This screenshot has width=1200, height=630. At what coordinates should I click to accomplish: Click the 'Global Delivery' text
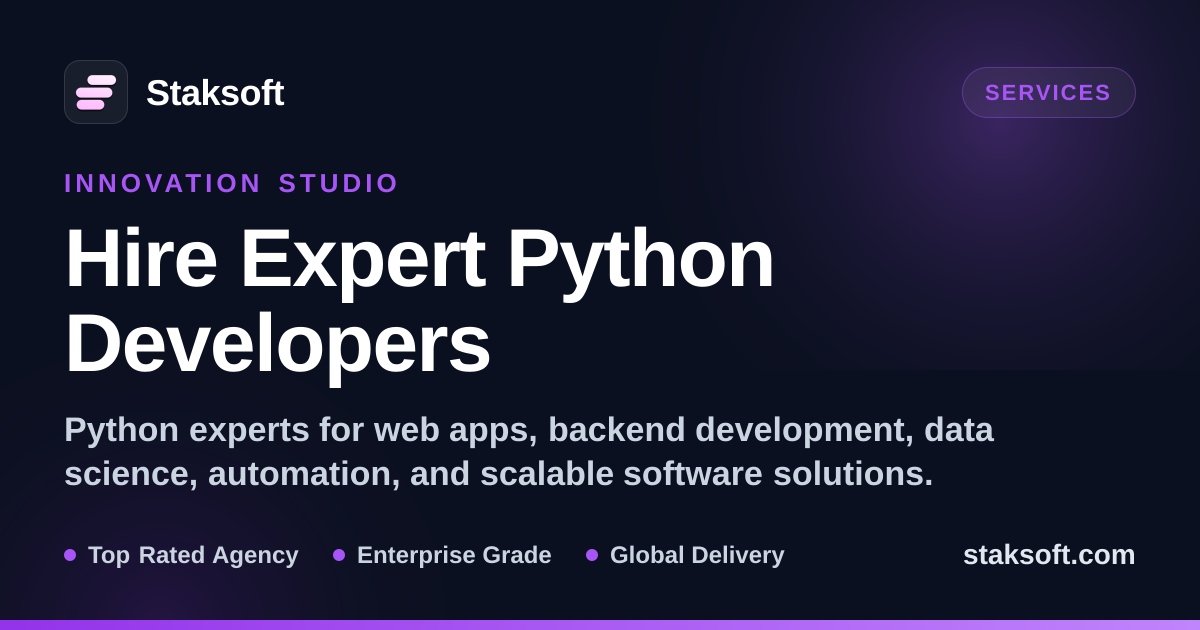697,555
